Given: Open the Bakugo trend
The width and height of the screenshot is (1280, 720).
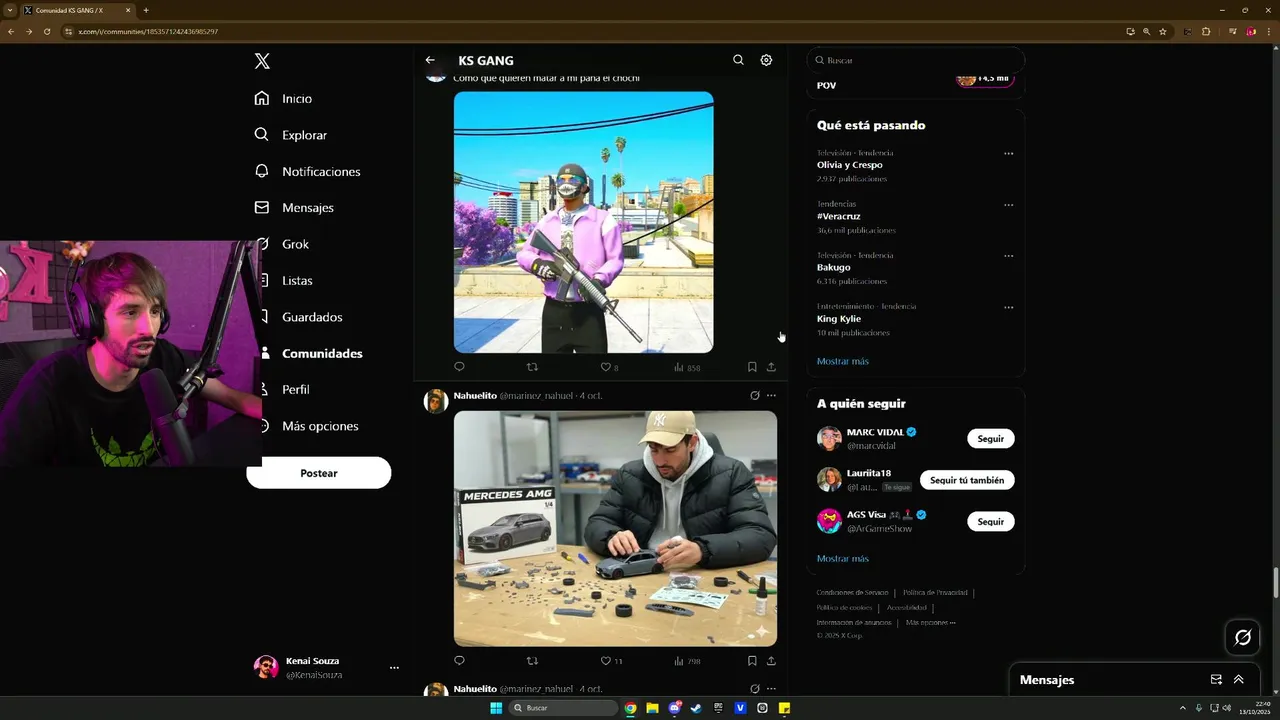Looking at the screenshot, I should (833, 267).
